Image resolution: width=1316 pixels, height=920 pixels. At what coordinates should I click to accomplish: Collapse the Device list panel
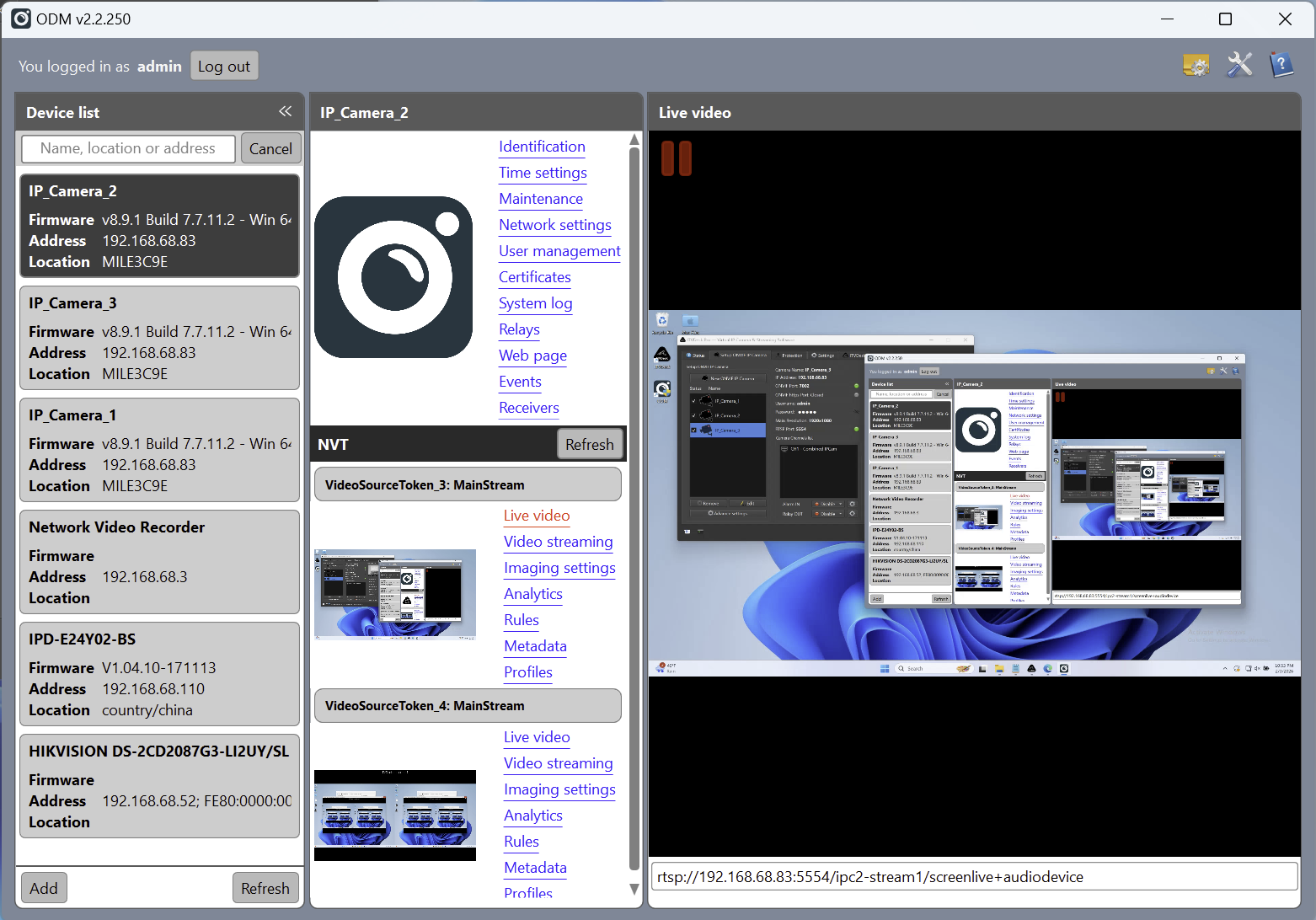pyautogui.click(x=285, y=111)
